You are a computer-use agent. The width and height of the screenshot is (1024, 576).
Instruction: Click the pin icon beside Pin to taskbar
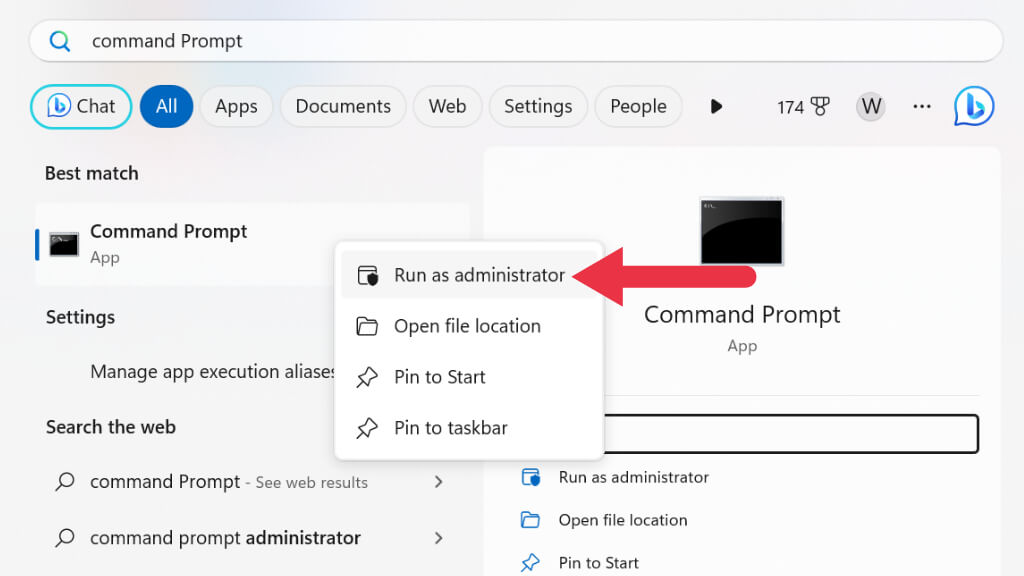tap(367, 428)
